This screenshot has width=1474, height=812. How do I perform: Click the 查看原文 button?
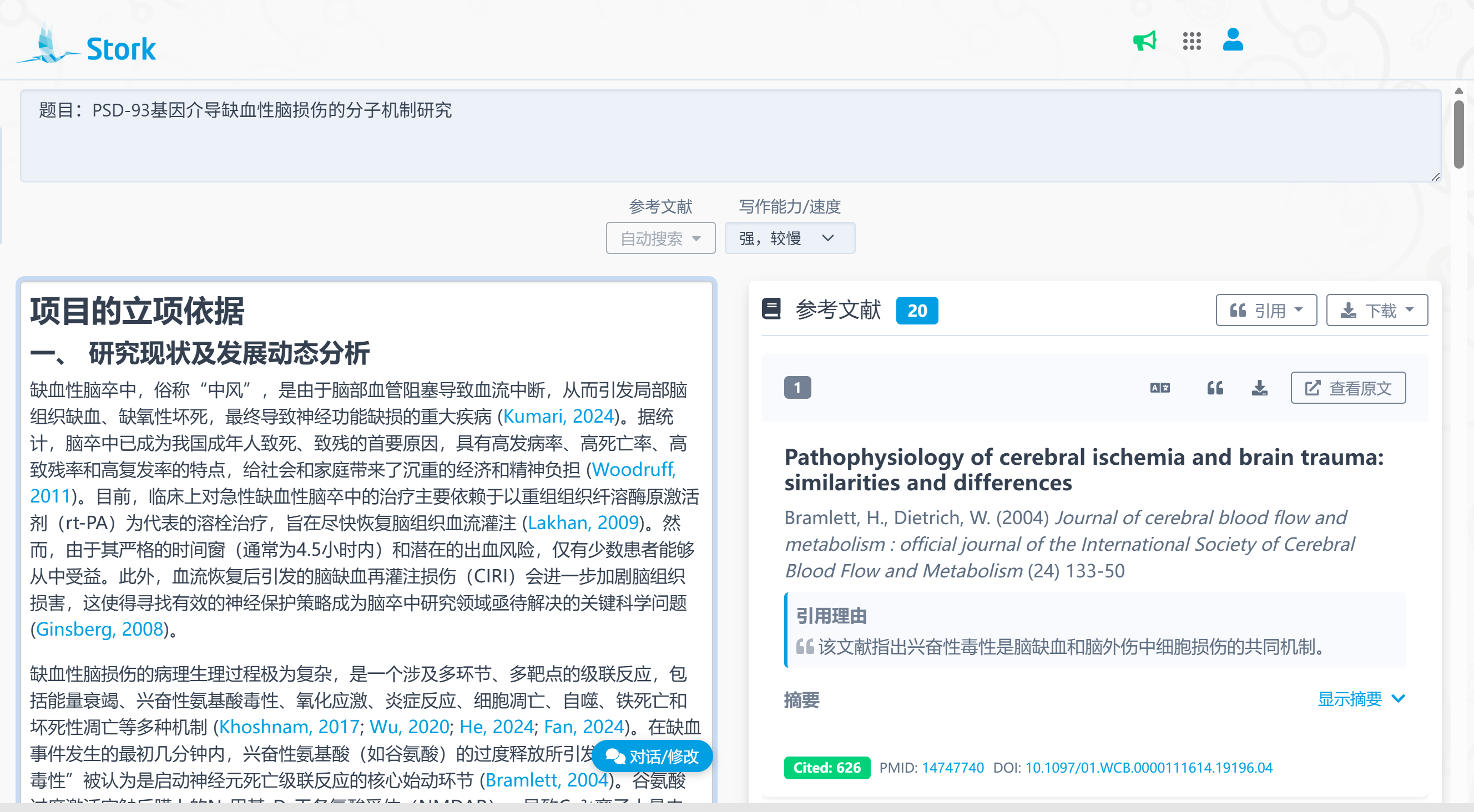pos(1347,388)
